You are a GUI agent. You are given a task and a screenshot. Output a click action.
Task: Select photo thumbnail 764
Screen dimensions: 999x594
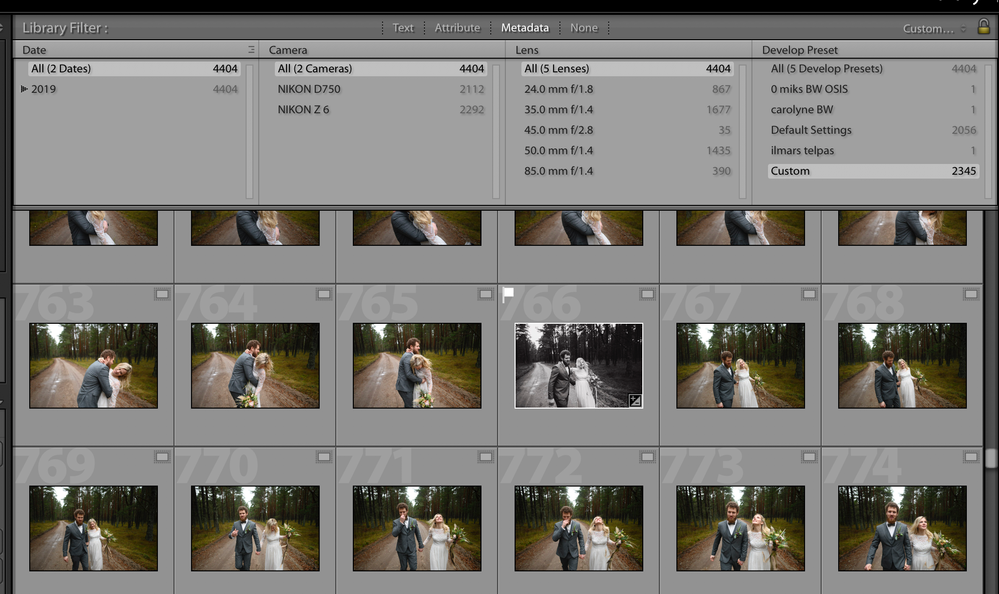click(x=255, y=365)
